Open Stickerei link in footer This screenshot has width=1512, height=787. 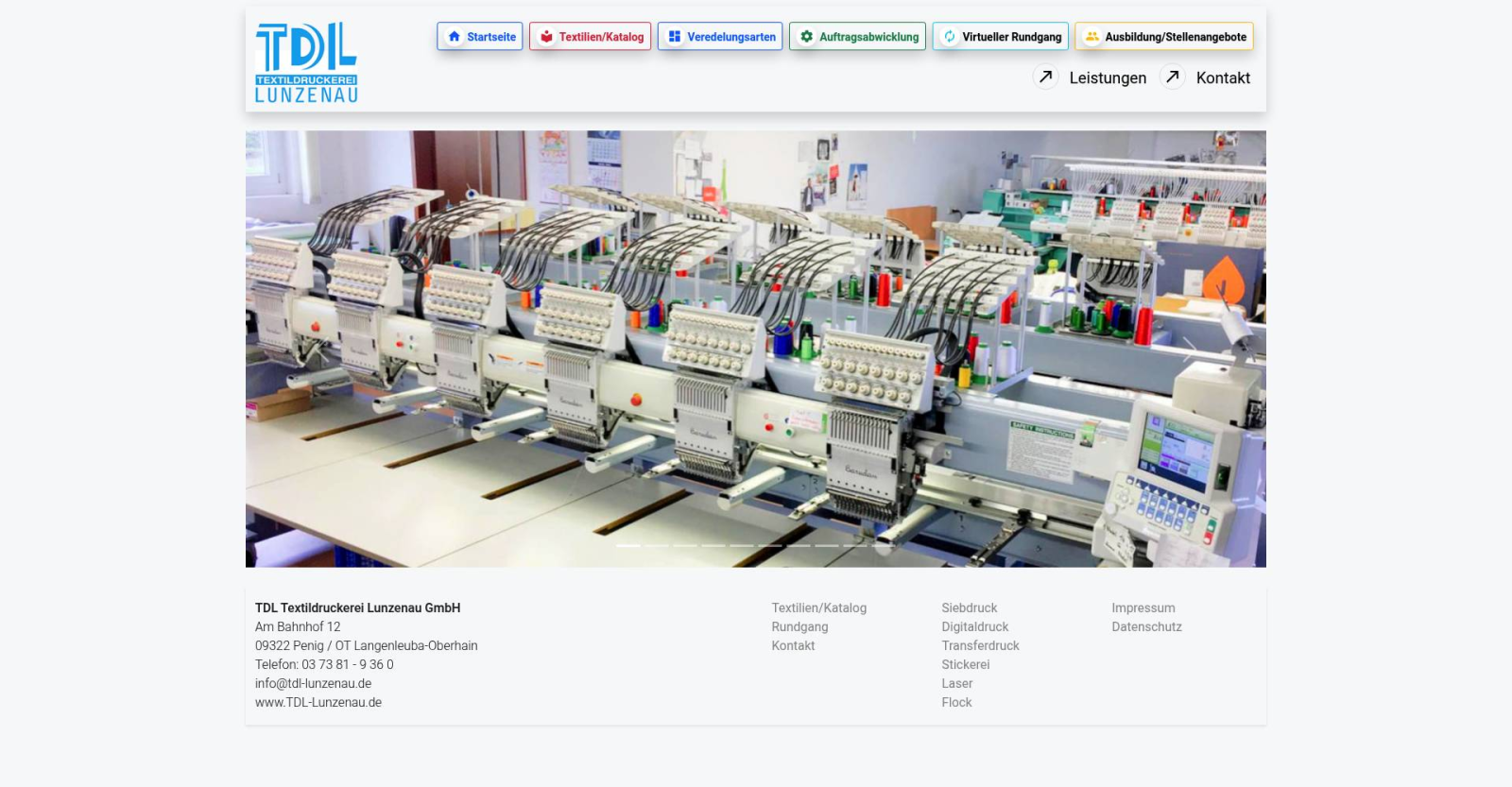(x=965, y=665)
